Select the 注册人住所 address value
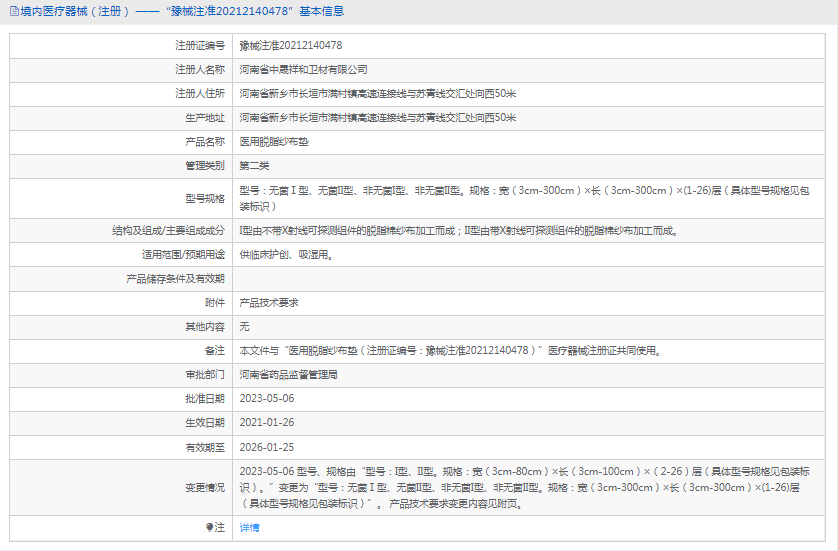The height and width of the screenshot is (551, 838). (377, 94)
